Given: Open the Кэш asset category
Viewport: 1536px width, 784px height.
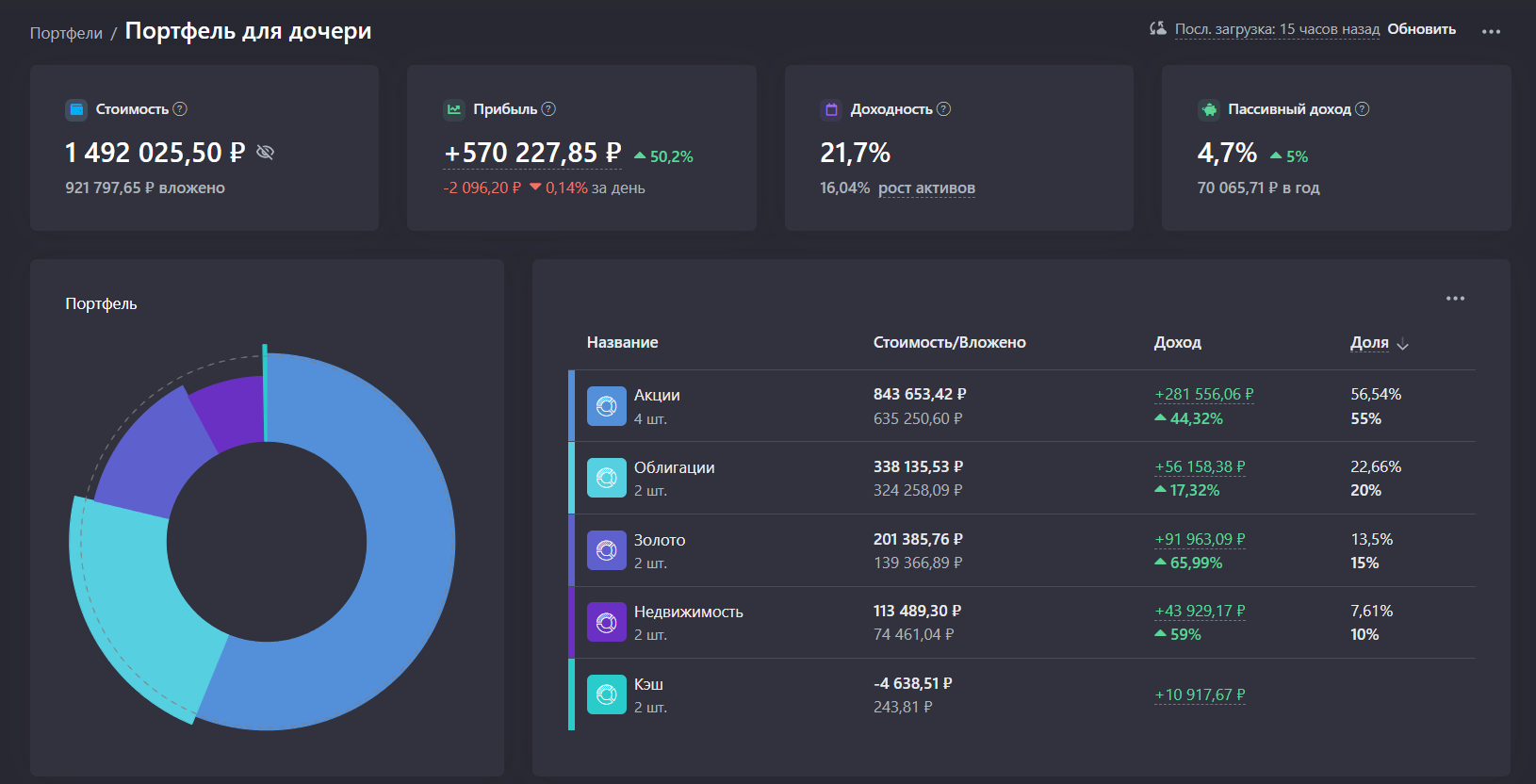Looking at the screenshot, I should (x=648, y=684).
